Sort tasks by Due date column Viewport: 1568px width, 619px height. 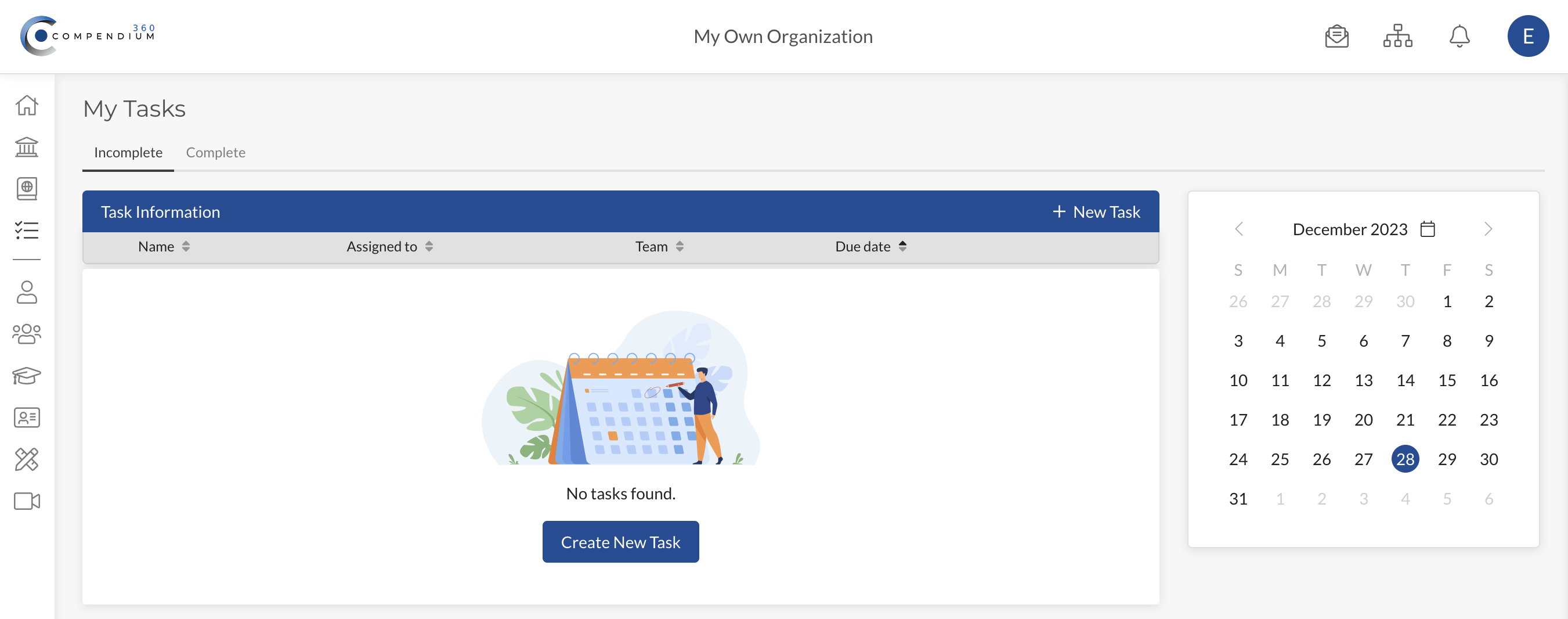(870, 247)
